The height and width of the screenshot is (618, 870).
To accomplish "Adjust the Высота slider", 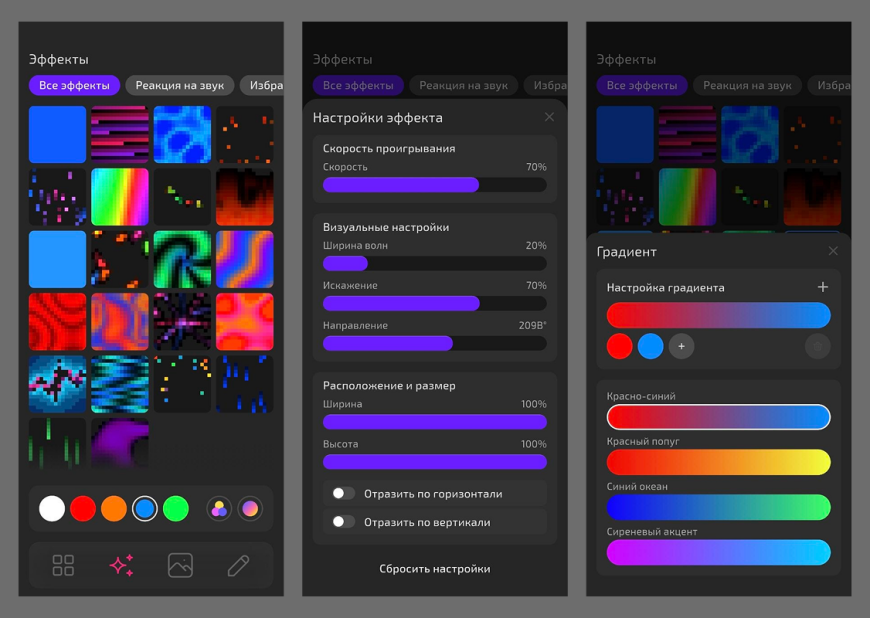I will 434,462.
